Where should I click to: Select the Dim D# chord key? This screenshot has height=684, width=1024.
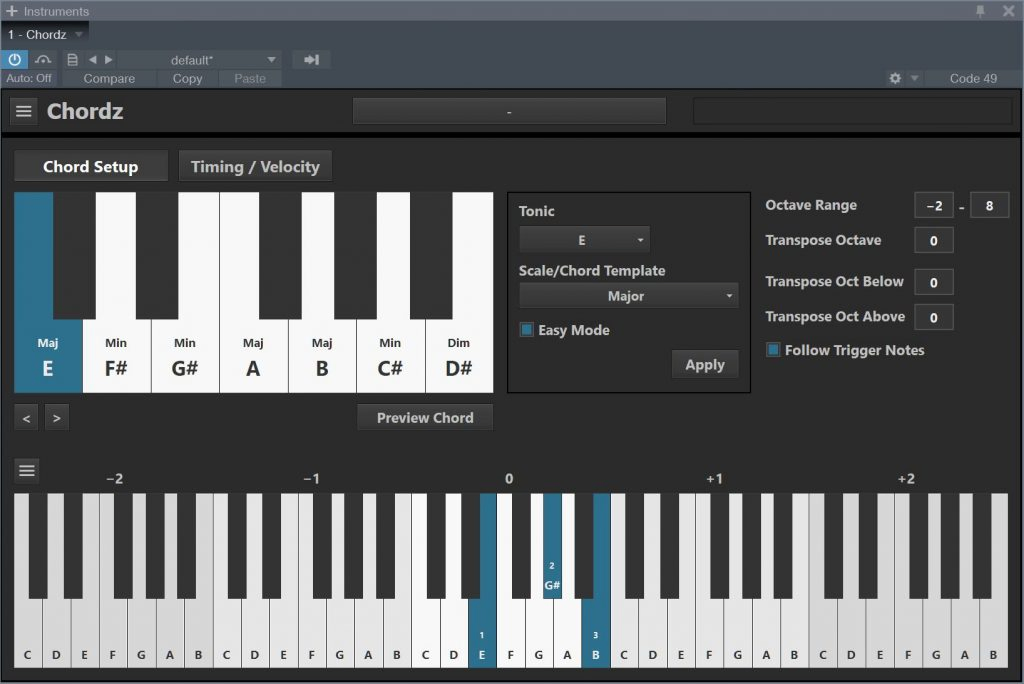(459, 357)
